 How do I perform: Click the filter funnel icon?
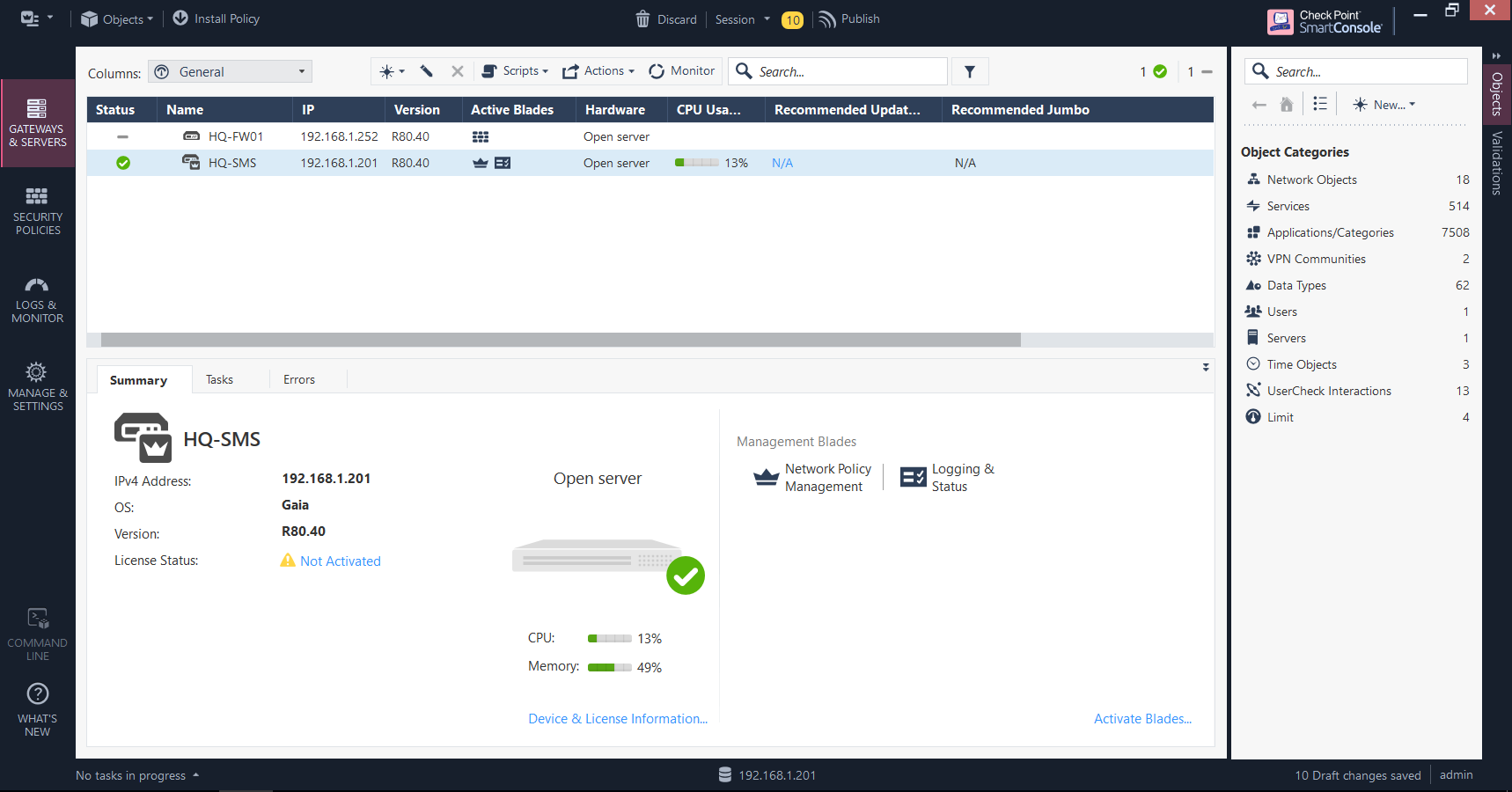coord(970,72)
